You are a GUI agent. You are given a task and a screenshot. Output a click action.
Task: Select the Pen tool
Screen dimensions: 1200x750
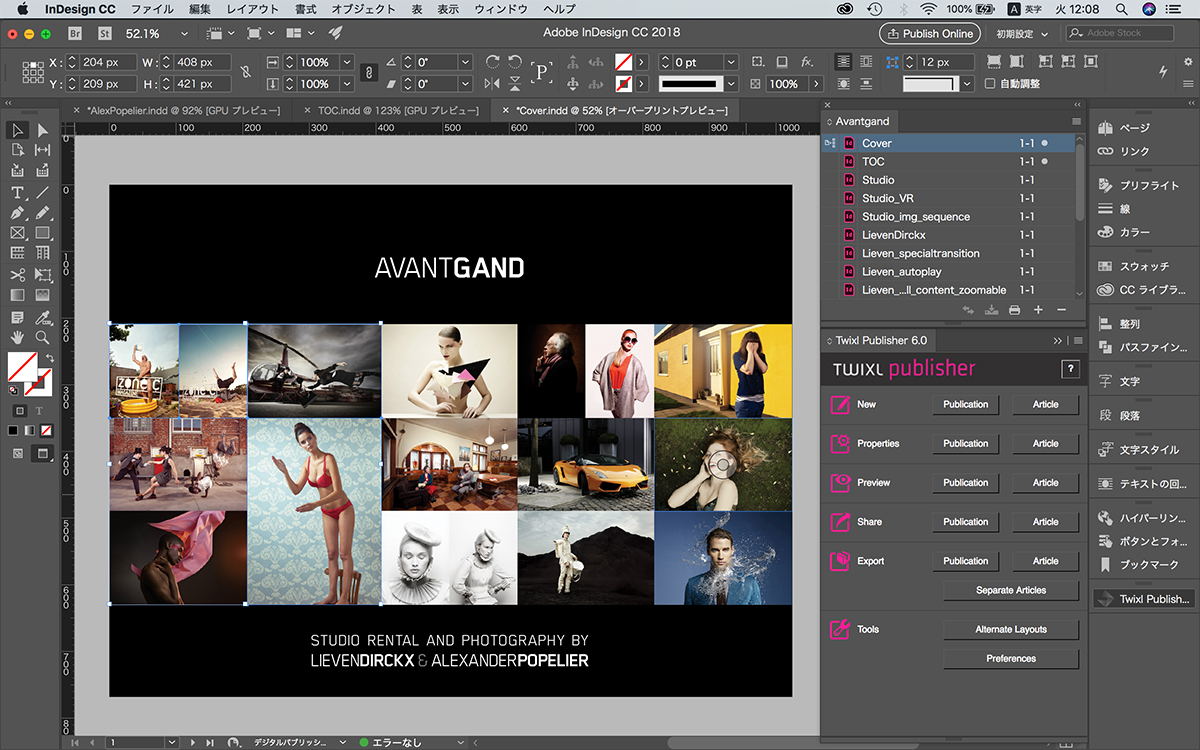point(18,213)
